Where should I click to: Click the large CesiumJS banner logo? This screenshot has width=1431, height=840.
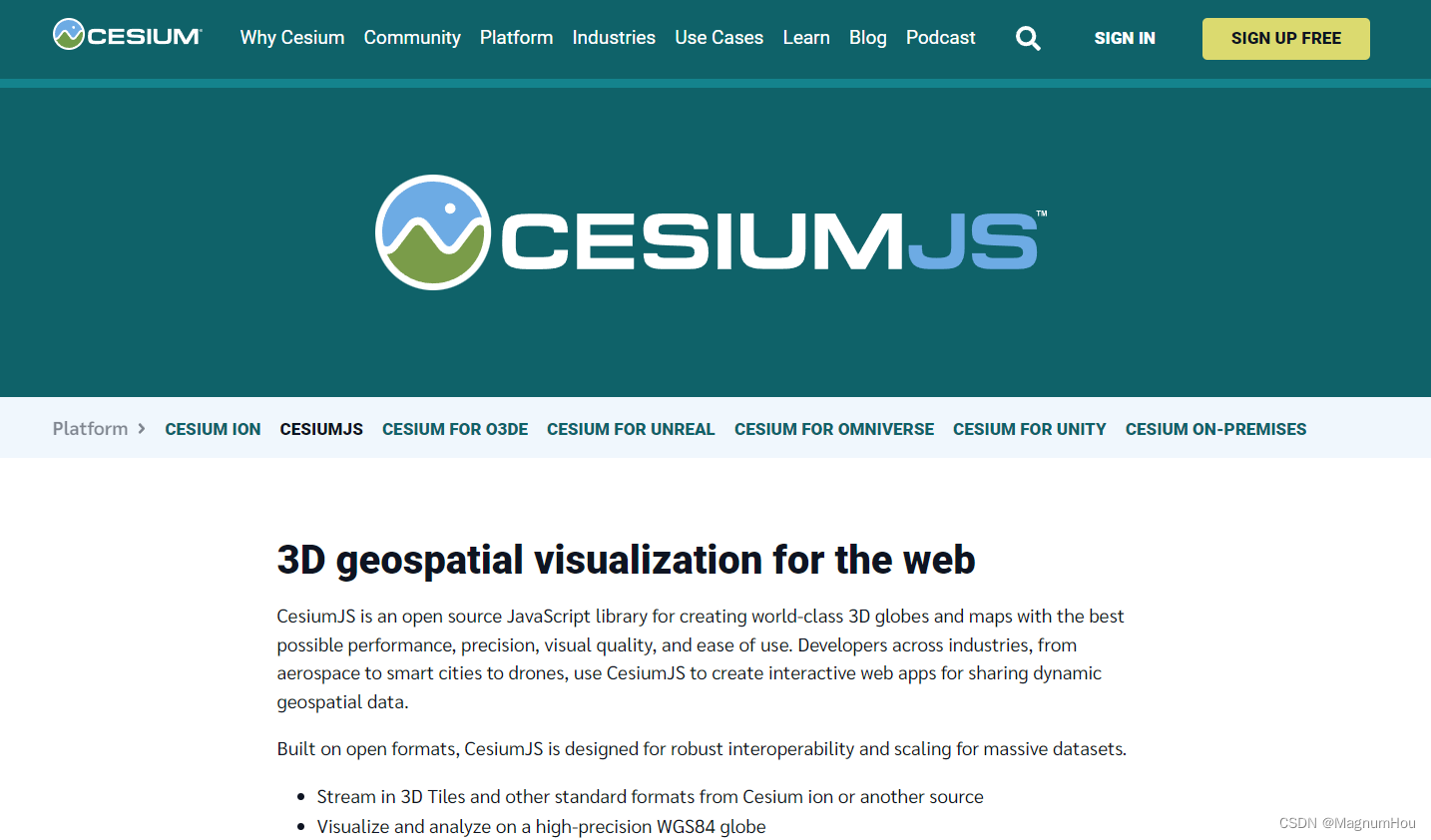pyautogui.click(x=712, y=232)
